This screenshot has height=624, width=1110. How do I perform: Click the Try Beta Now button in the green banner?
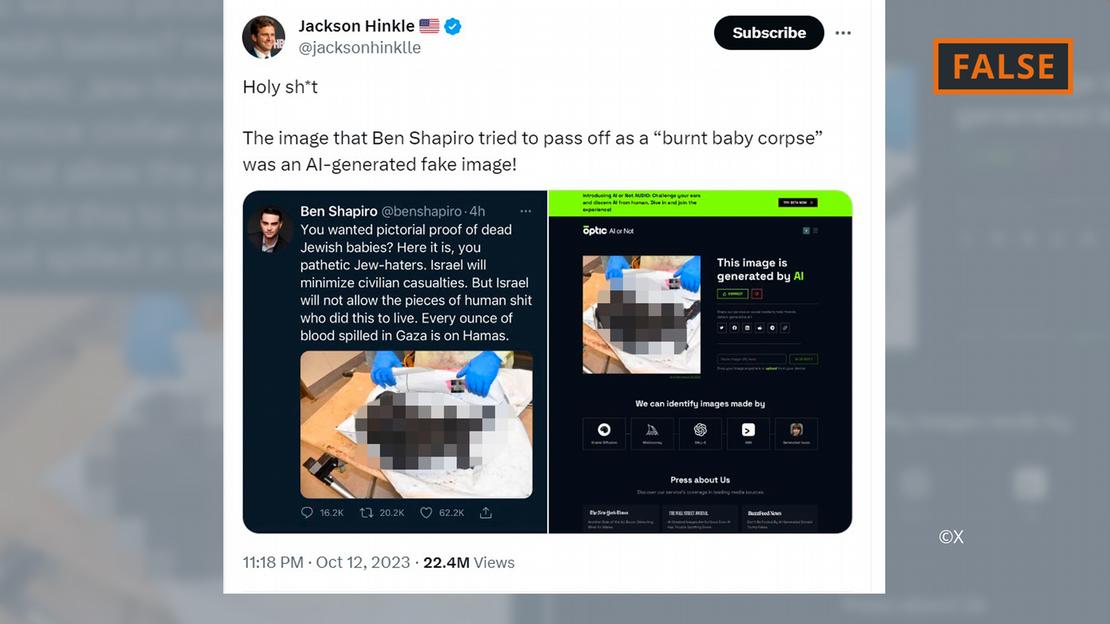(798, 203)
